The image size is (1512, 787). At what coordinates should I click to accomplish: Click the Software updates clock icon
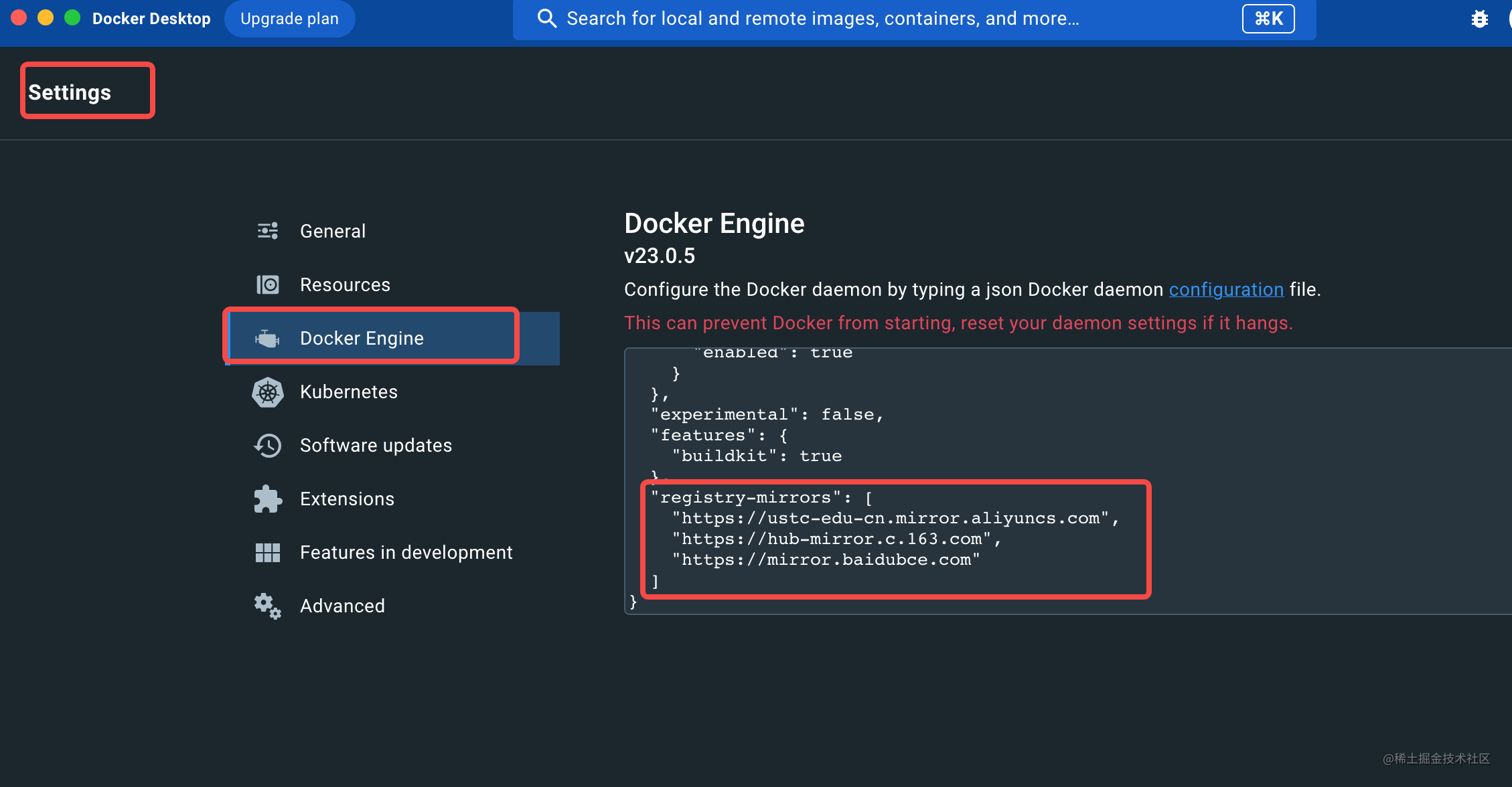pos(268,446)
